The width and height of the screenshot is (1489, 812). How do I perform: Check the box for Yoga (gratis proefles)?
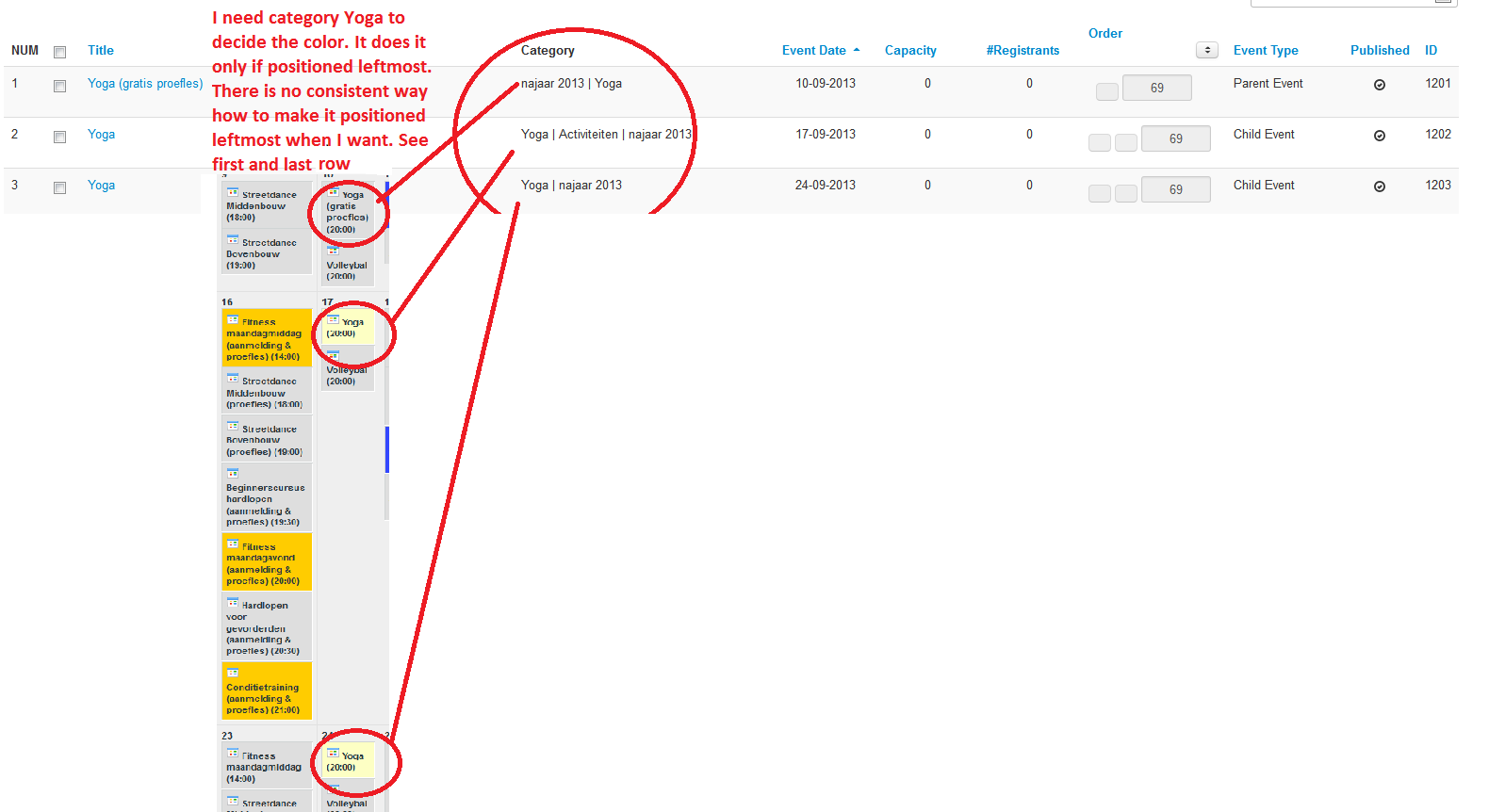click(x=59, y=87)
